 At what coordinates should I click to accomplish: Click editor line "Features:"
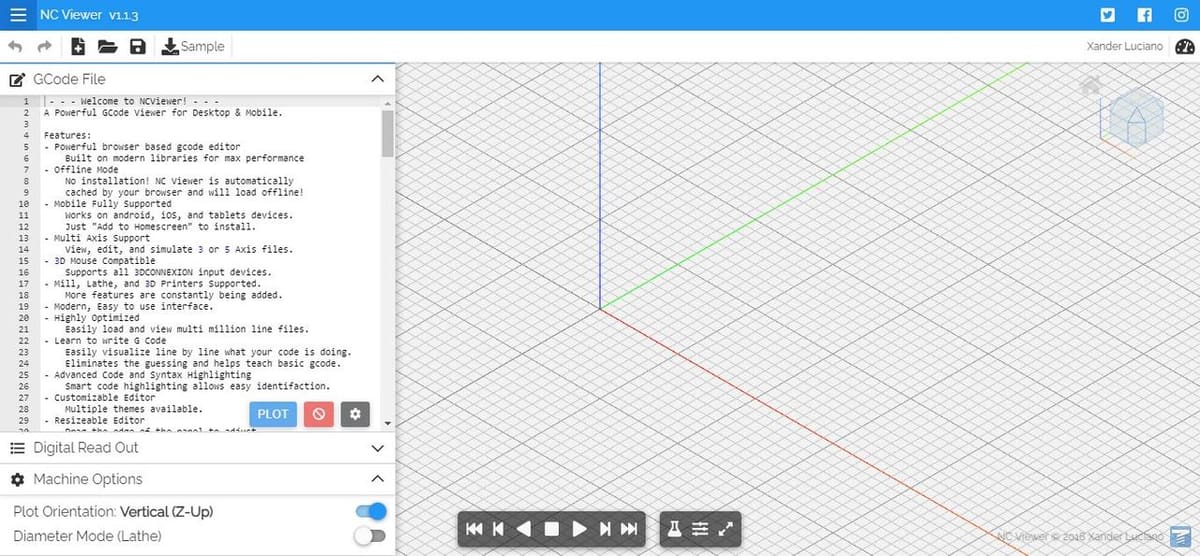(68, 135)
